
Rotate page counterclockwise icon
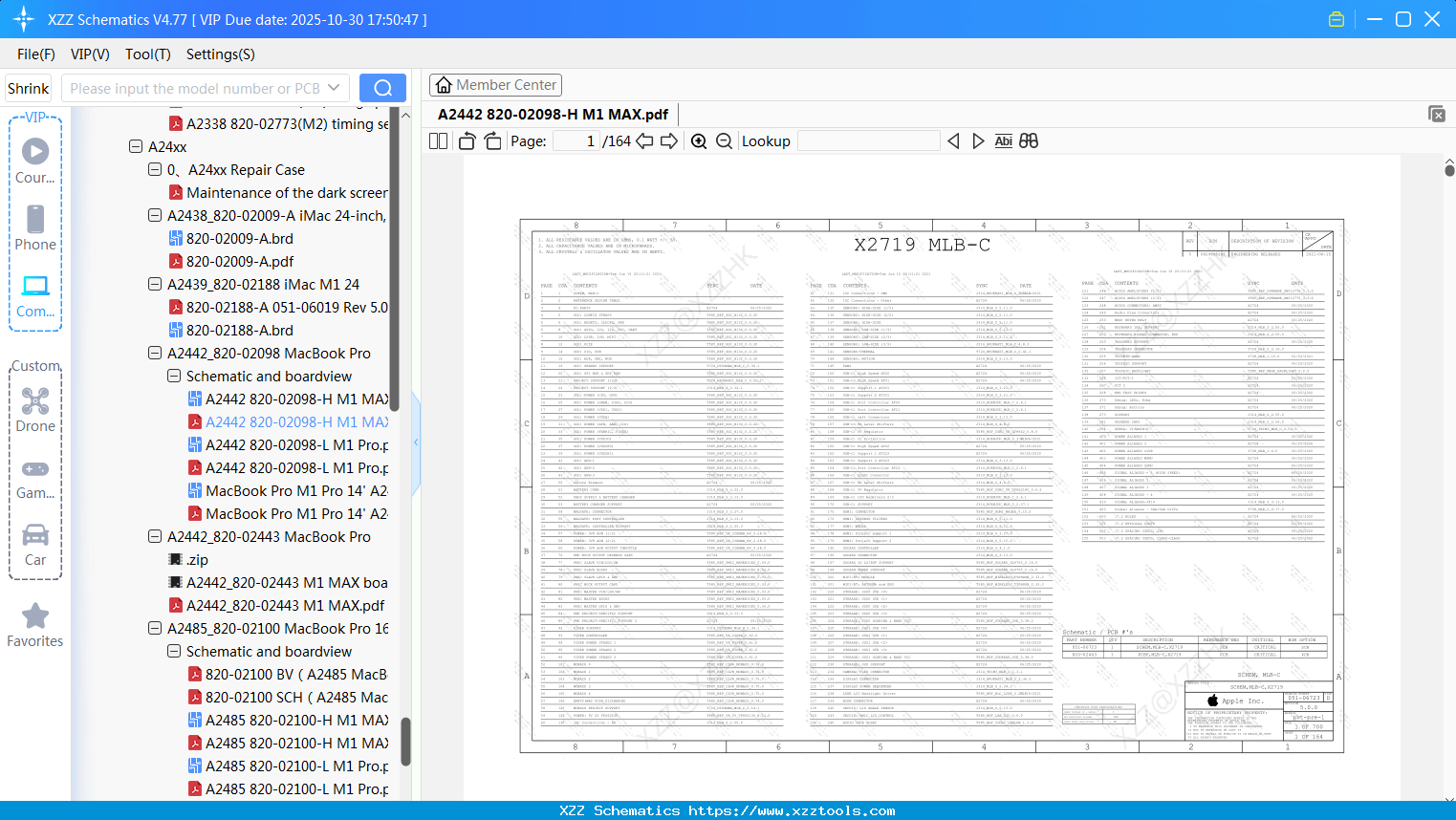pyautogui.click(x=467, y=141)
